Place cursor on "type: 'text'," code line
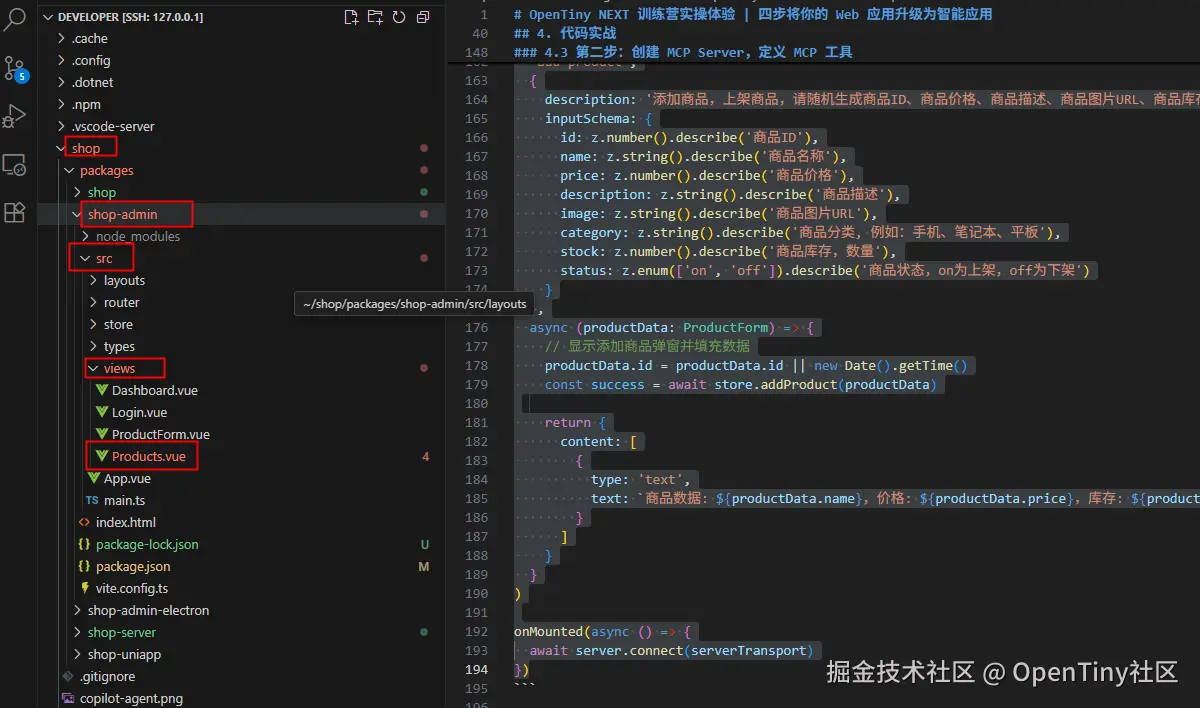This screenshot has width=1200, height=708. (x=640, y=479)
